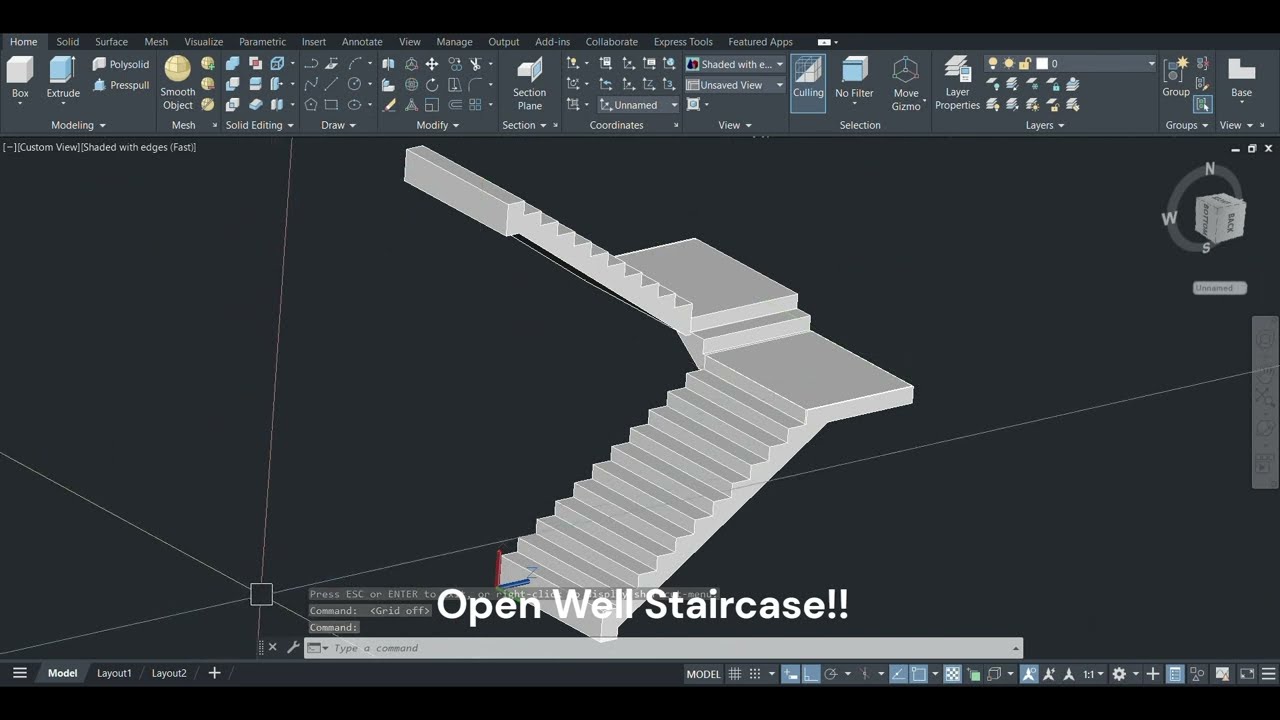Viewport: 1280px width, 720px height.
Task: Open the Unnamed UCS dropdown
Action: pos(638,105)
